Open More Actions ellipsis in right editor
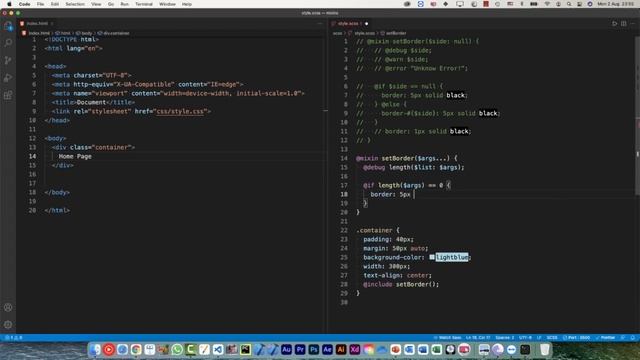640x360 pixels. (633, 24)
